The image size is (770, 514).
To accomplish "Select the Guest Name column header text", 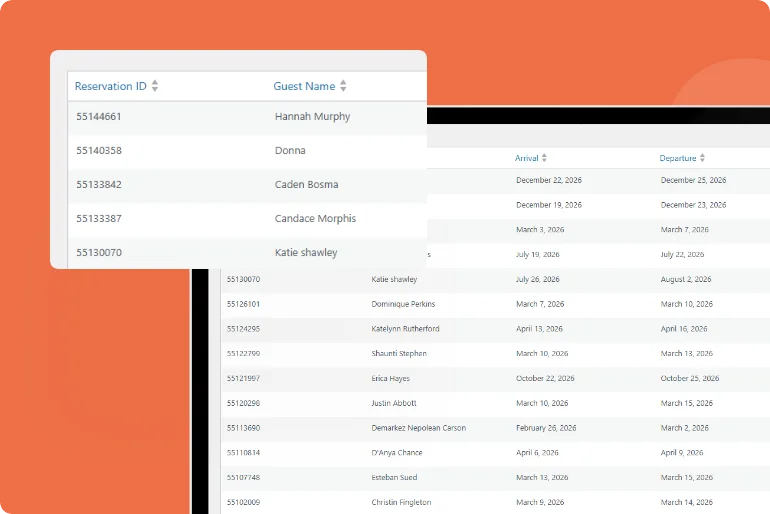I will 304,87.
